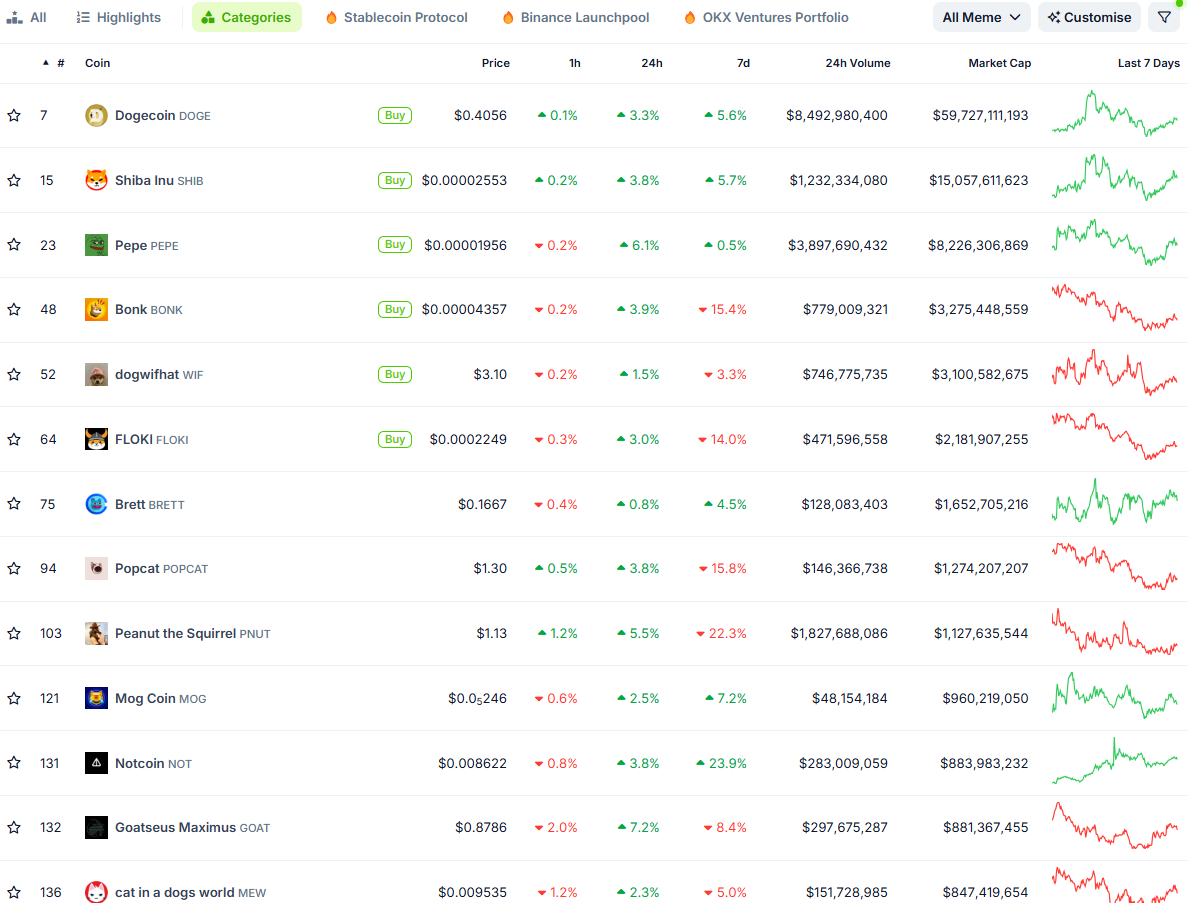Click Notcoin 7d change 23.9%

[x=721, y=763]
